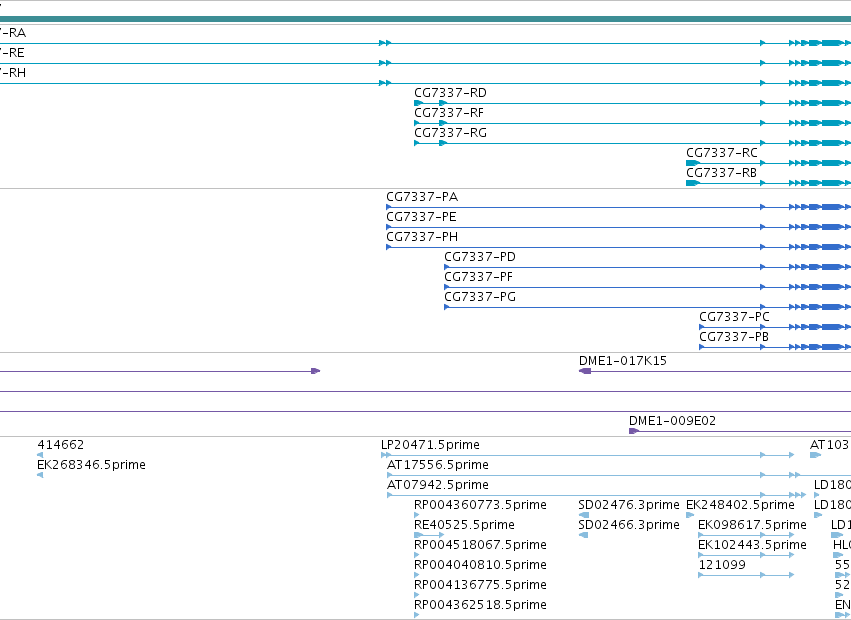The width and height of the screenshot is (851, 620).
Task: Select EST RP004360773.5prime
Action: (480, 505)
